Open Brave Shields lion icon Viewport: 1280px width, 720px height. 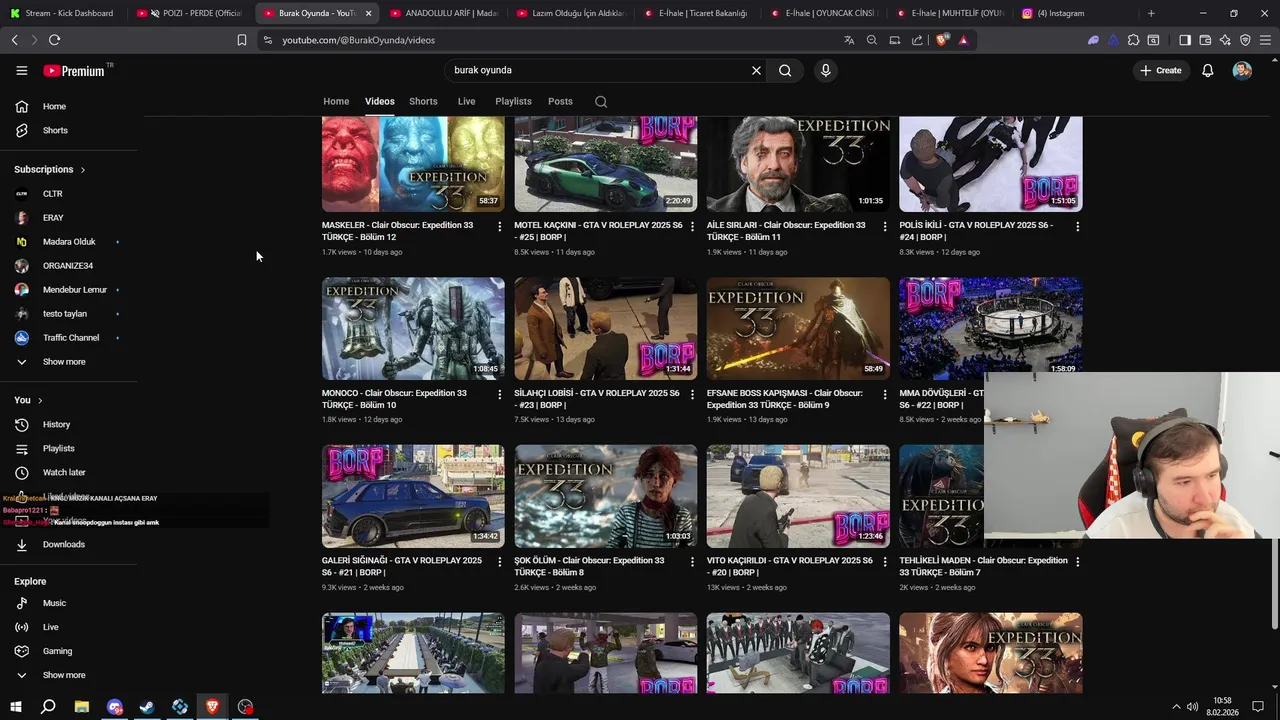tap(942, 40)
